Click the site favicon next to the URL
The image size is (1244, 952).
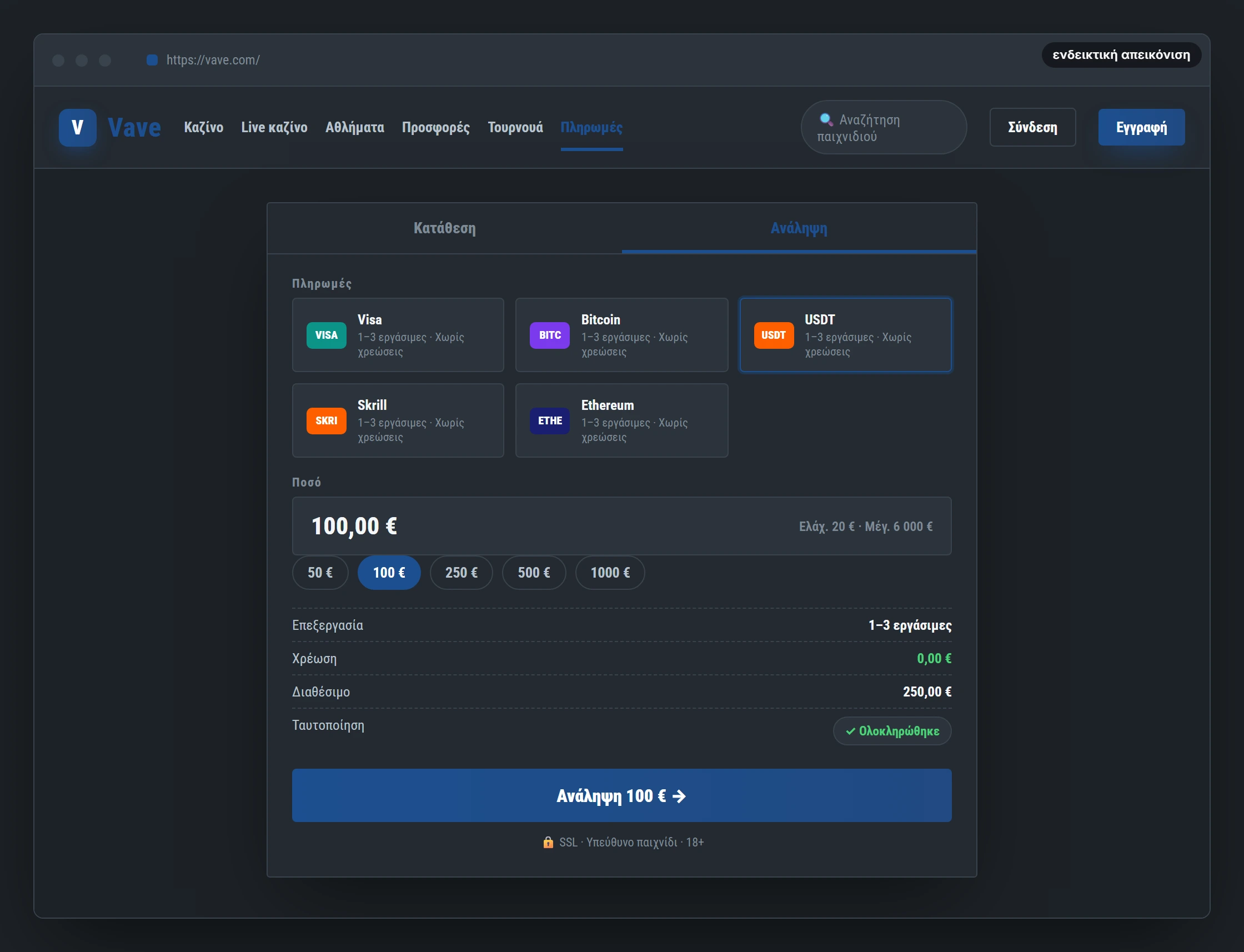point(152,60)
